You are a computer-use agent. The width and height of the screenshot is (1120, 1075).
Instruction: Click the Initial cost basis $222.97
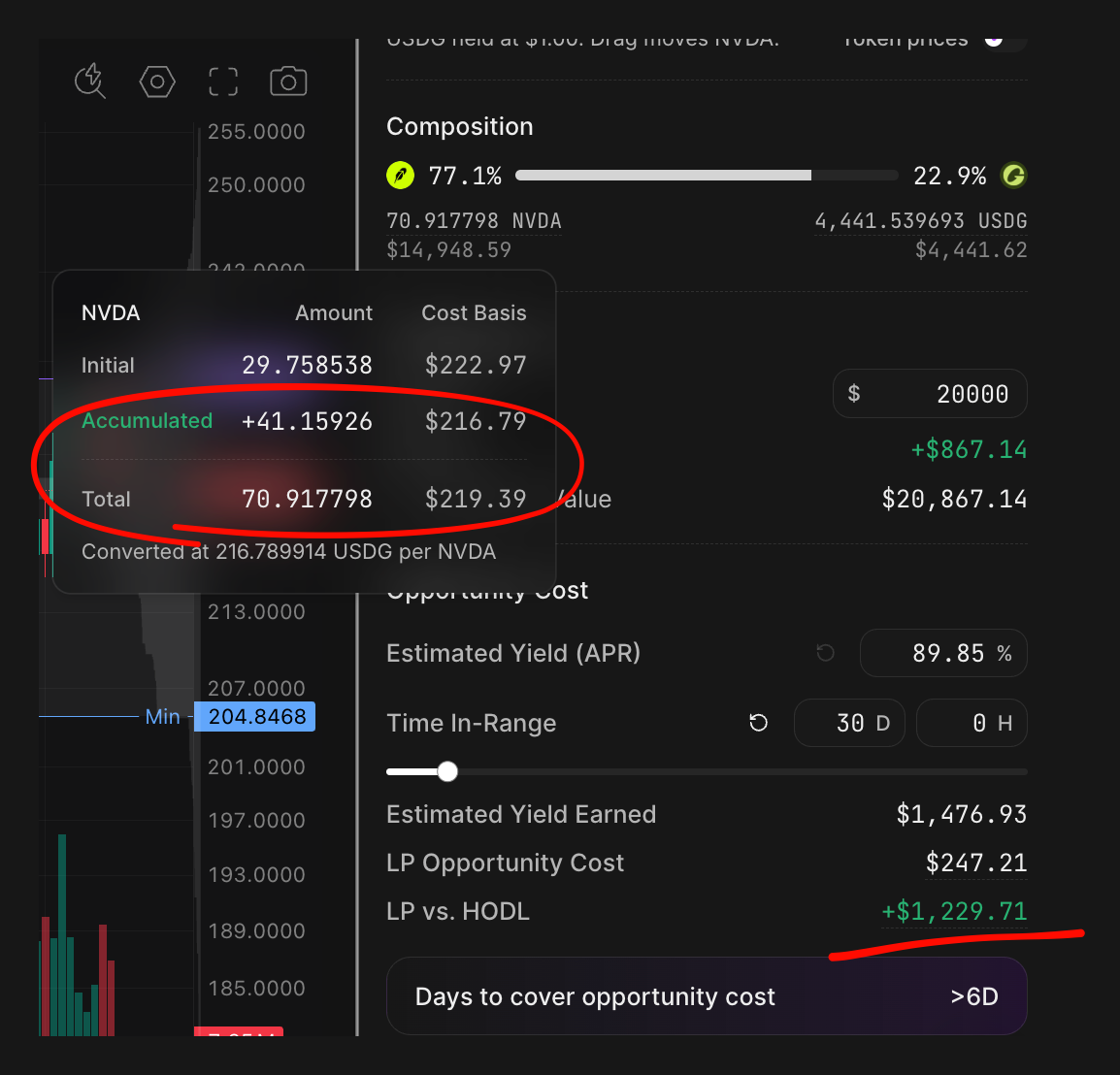[x=476, y=365]
